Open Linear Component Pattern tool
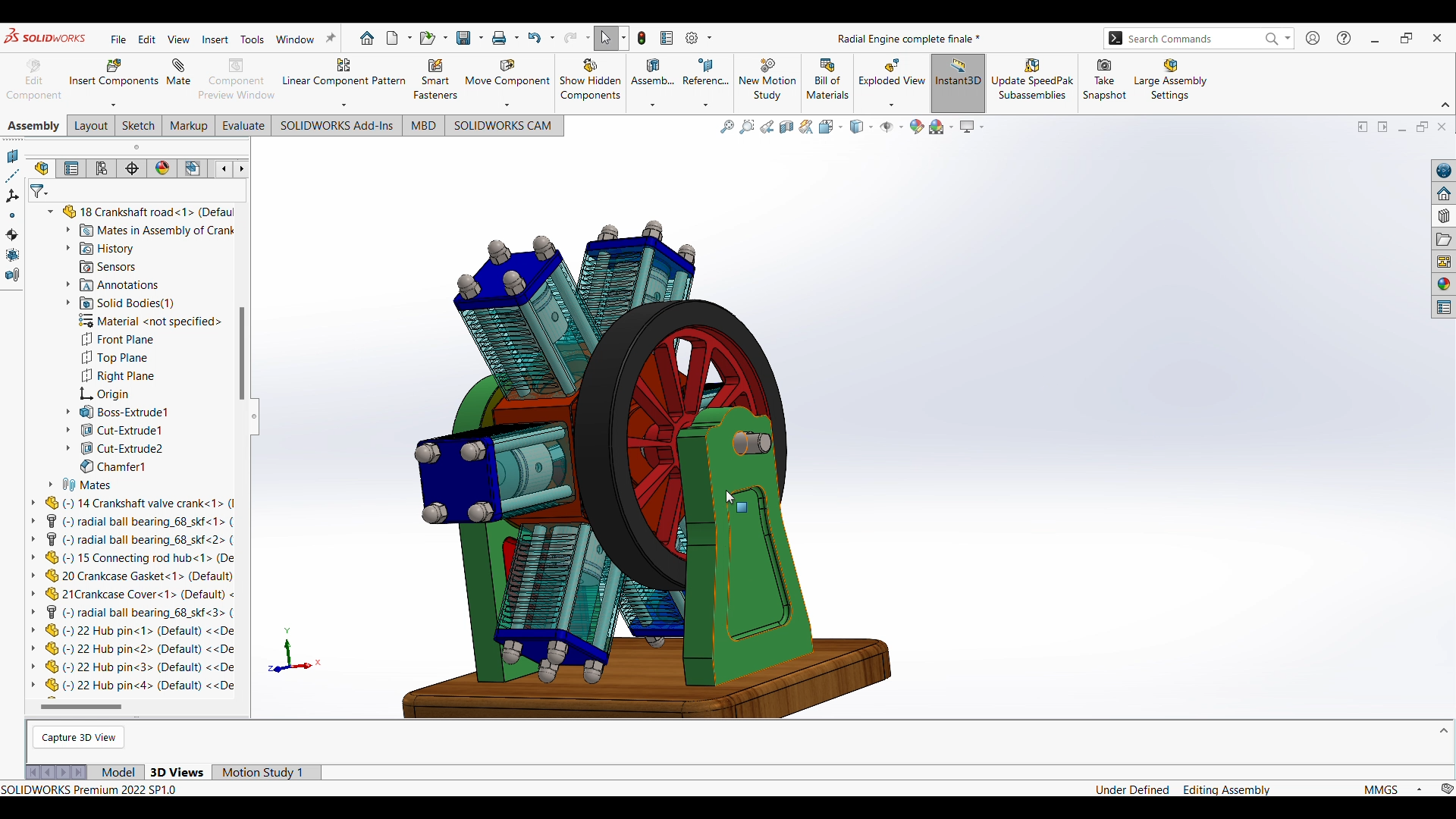The image size is (1456, 819). pos(344,73)
